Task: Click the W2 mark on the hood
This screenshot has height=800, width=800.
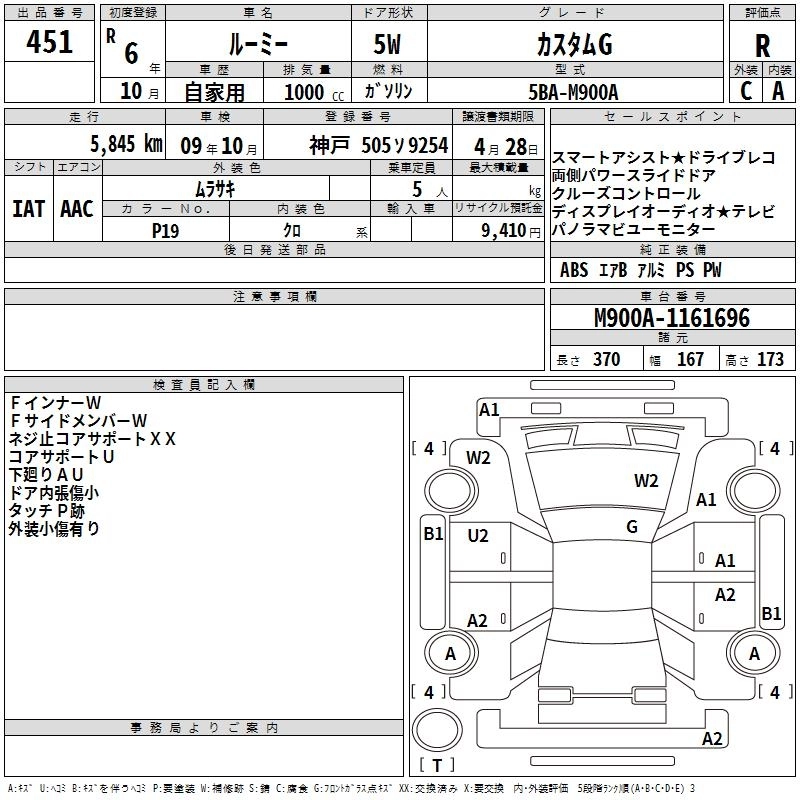Action: point(646,481)
